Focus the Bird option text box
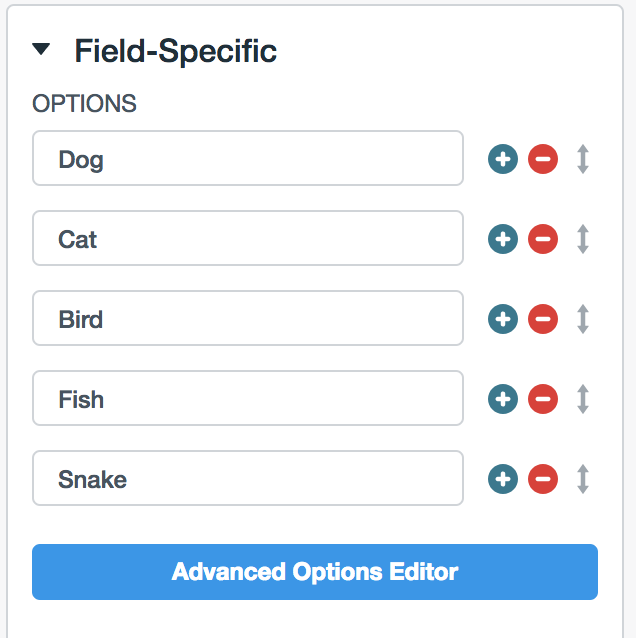The width and height of the screenshot is (636, 638). (x=248, y=319)
